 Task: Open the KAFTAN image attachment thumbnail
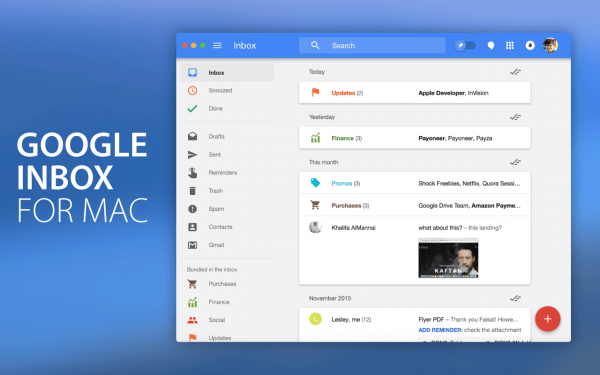point(448,258)
